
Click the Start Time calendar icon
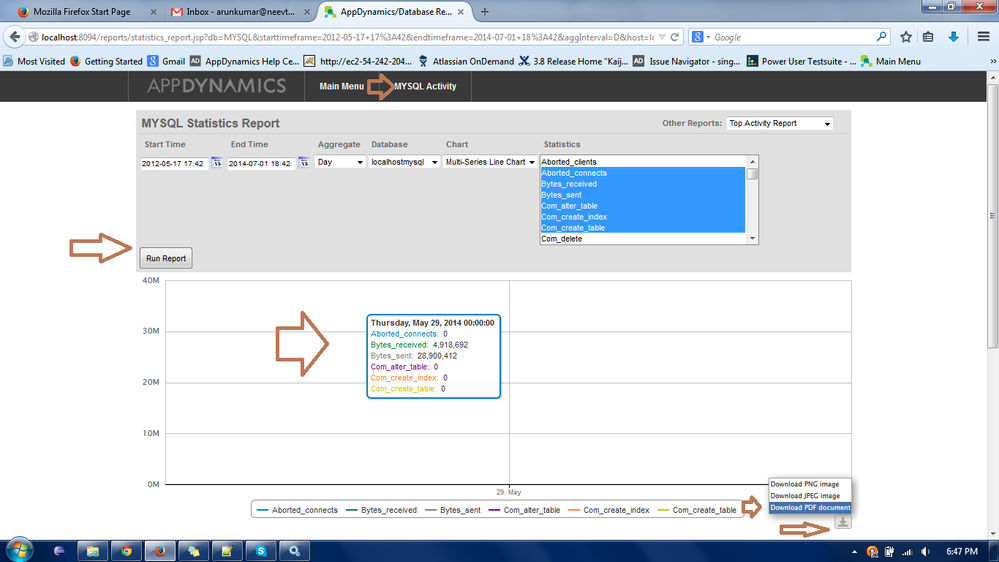pos(216,163)
